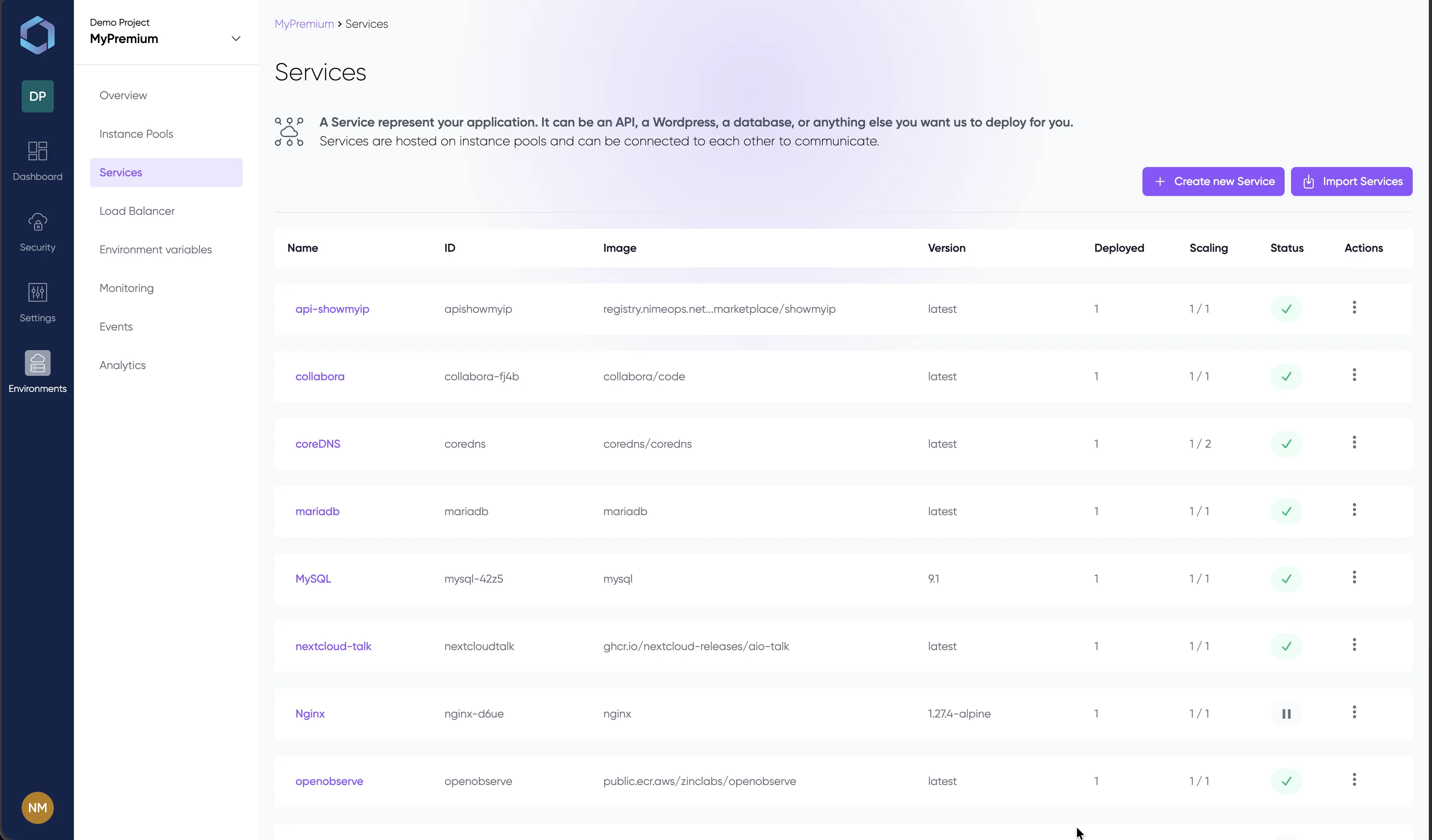
Task: Click green check status for coreDNS
Action: click(x=1286, y=444)
